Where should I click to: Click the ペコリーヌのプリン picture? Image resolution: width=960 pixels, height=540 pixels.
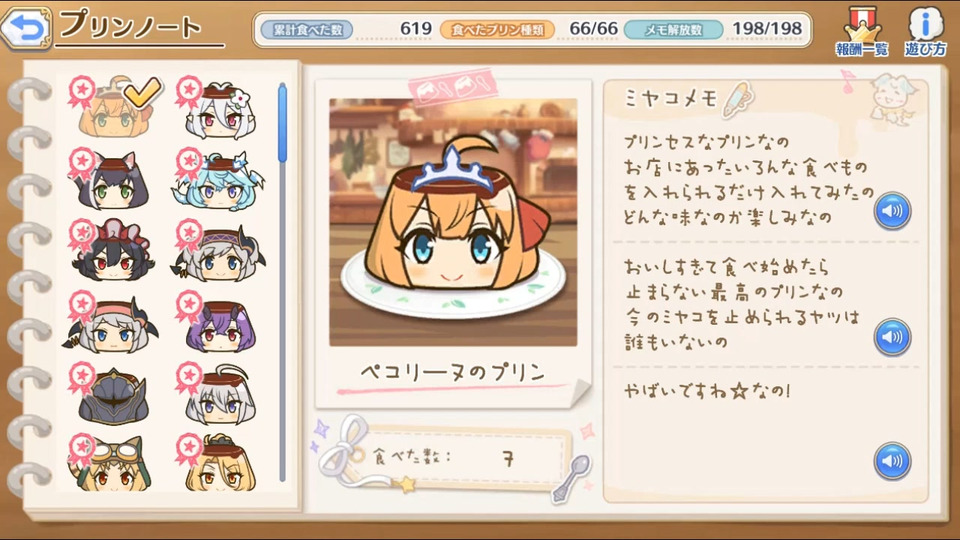tap(453, 222)
